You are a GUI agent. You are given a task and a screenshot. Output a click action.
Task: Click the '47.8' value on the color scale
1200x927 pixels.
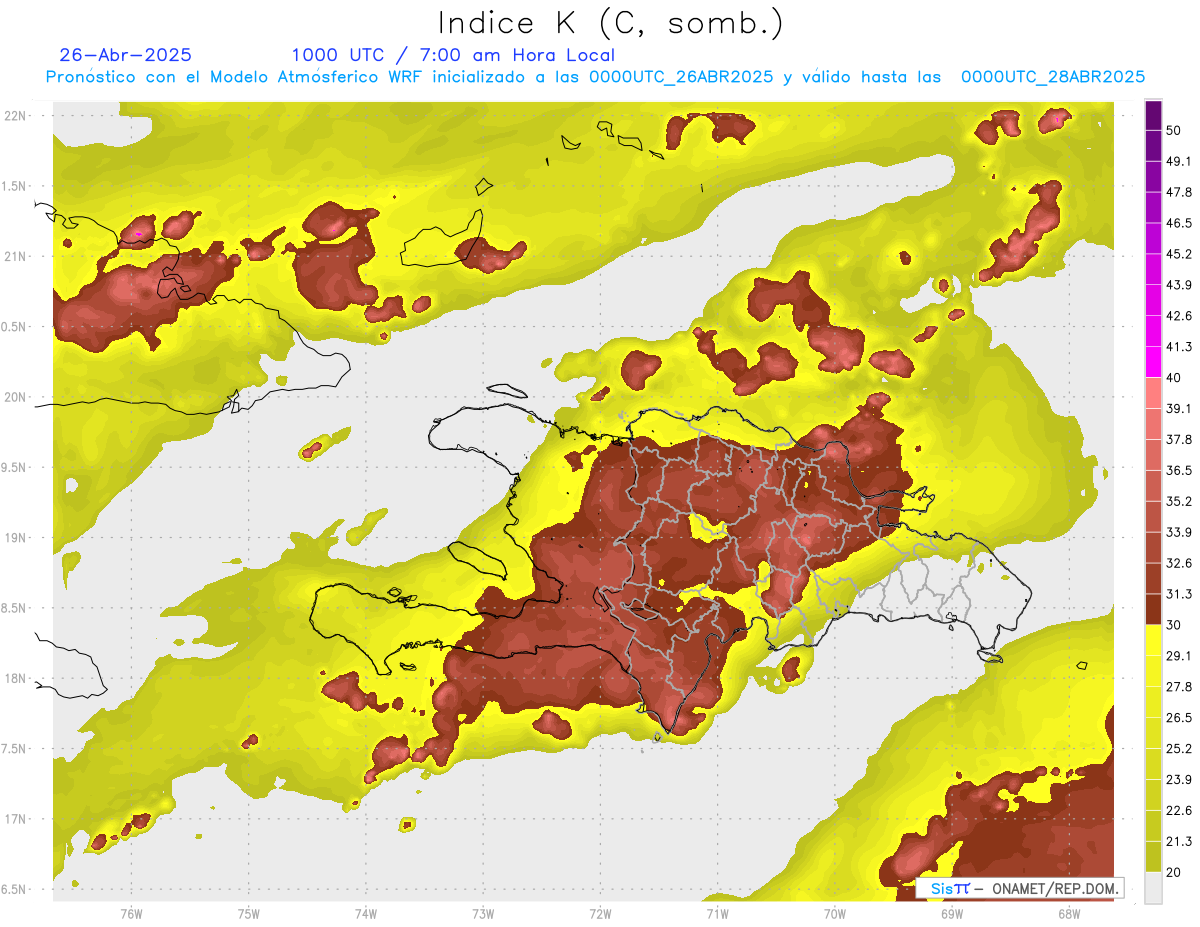click(1179, 192)
